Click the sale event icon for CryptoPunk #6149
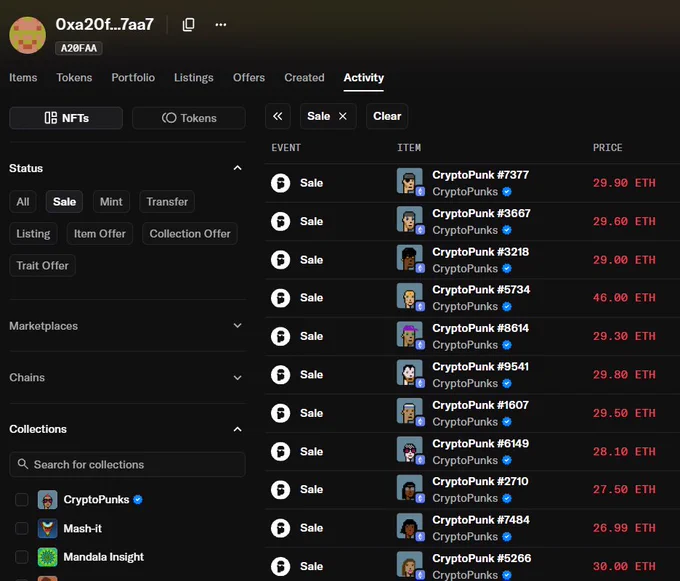This screenshot has height=581, width=680. coord(281,451)
